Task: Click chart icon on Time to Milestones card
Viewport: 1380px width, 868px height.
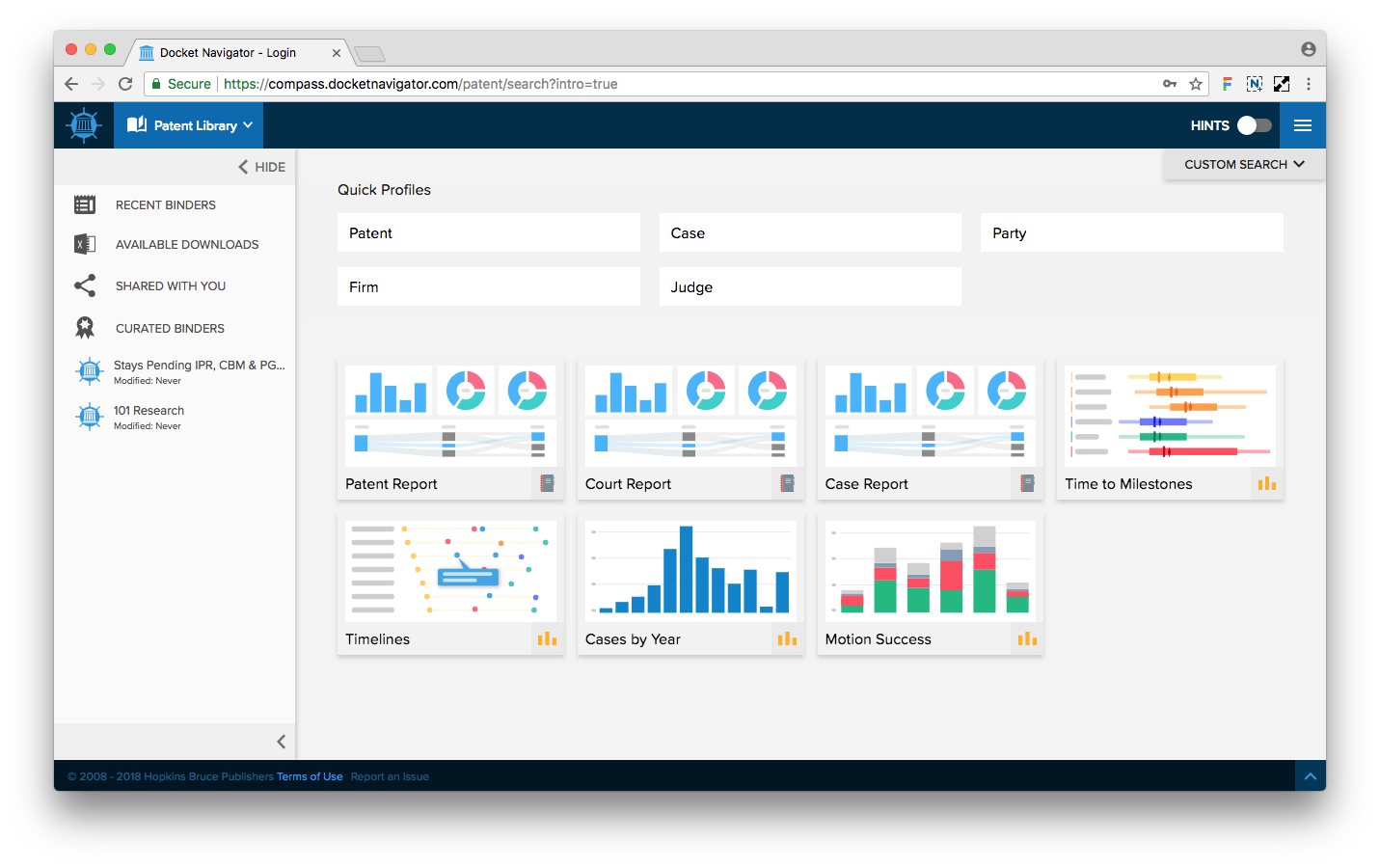Action: 1267,483
